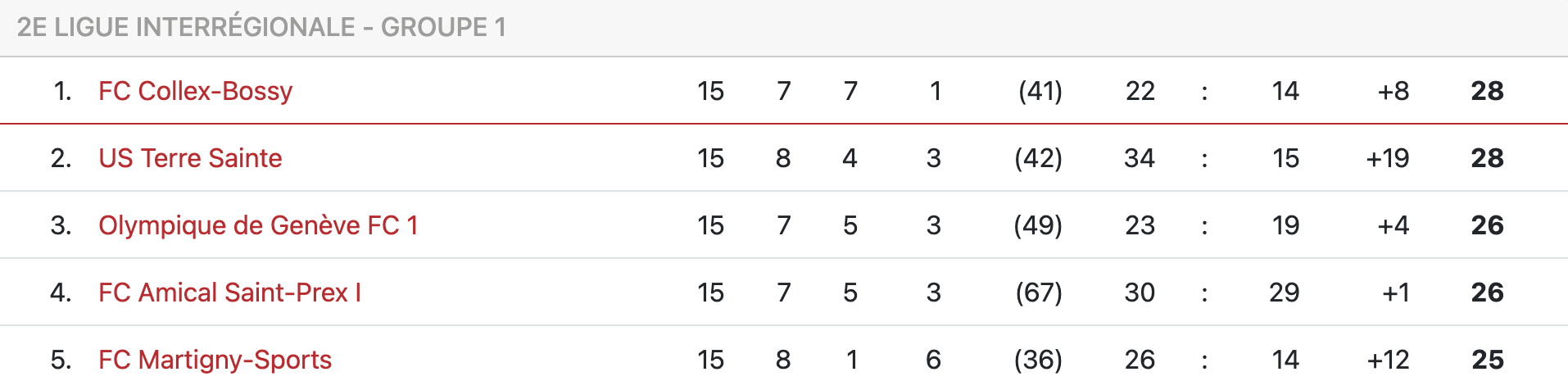Open the FC Martigny-Sports team link
Image resolution: width=1568 pixels, height=390 pixels.
(215, 360)
